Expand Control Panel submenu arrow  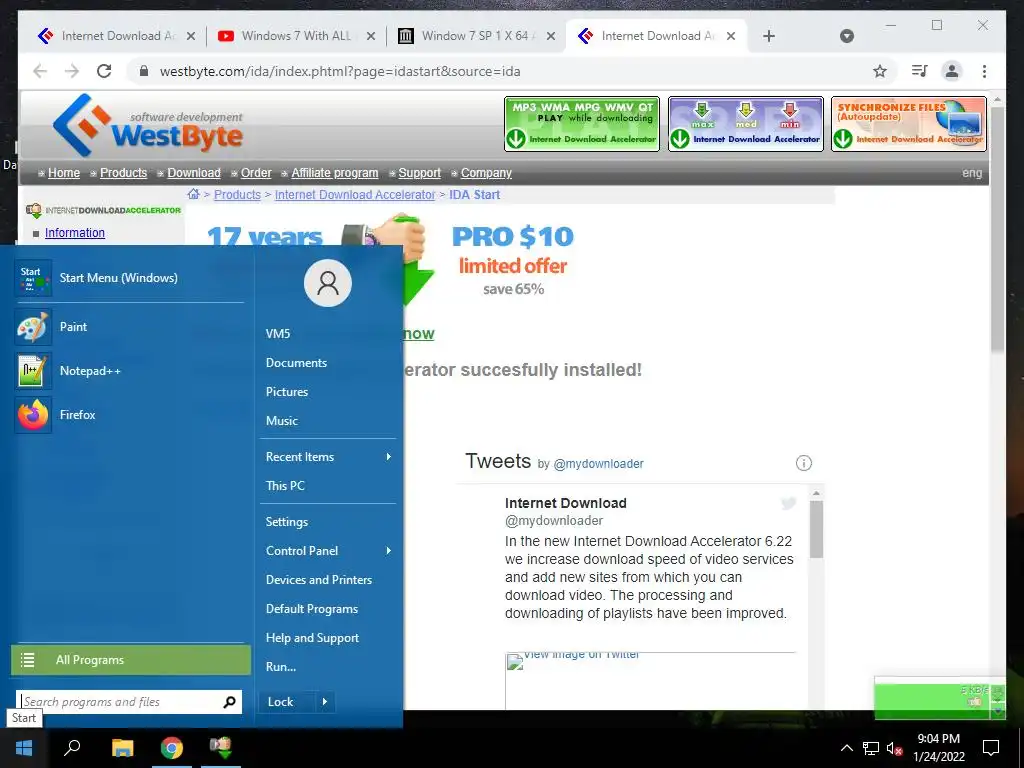pos(388,551)
